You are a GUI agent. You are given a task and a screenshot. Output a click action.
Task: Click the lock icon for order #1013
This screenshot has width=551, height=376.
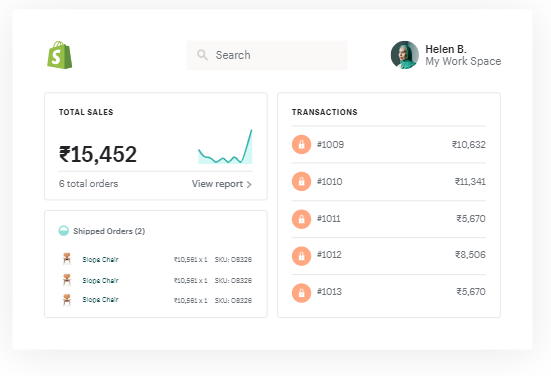[x=302, y=293]
